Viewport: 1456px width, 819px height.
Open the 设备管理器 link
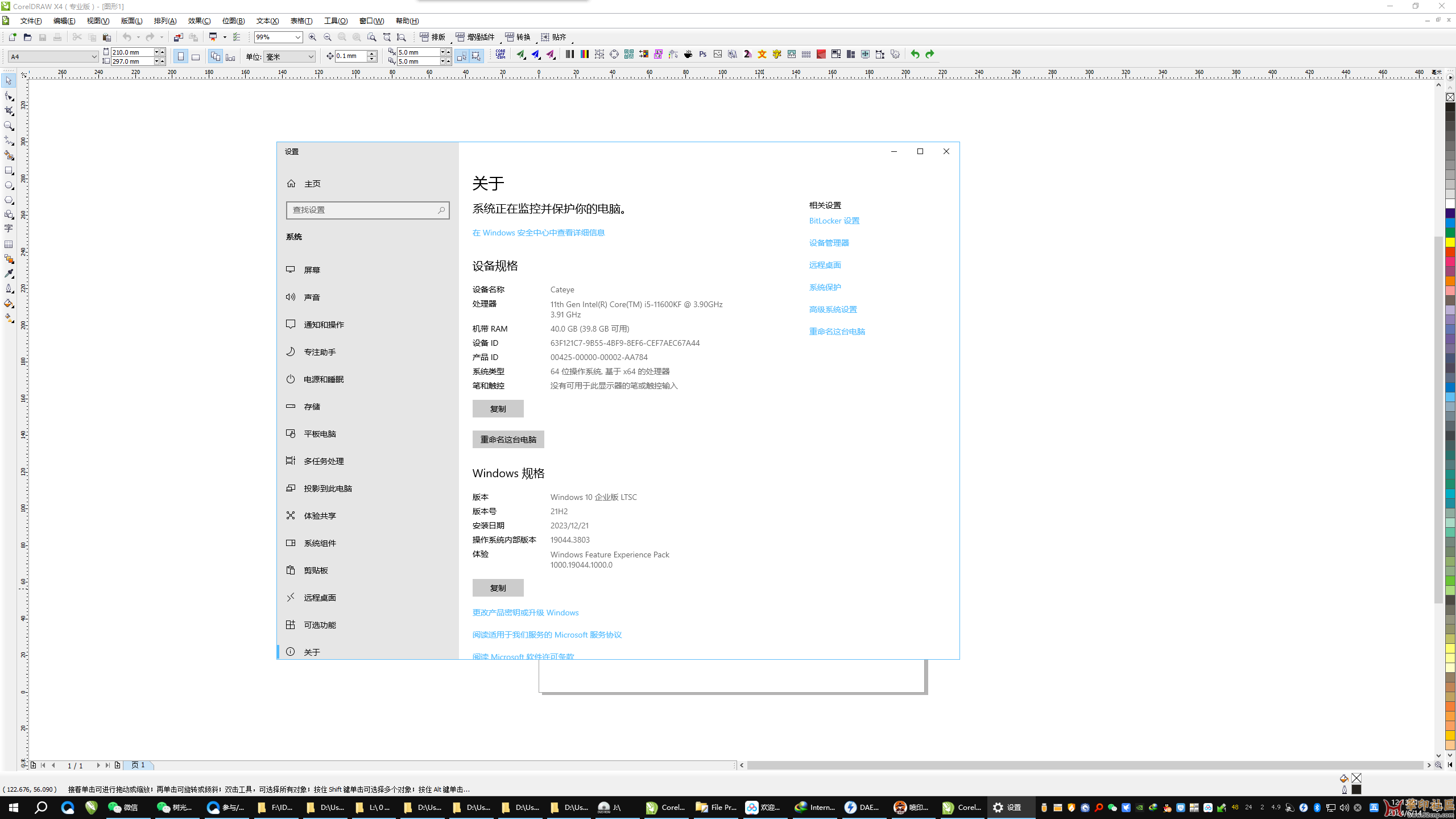pyautogui.click(x=829, y=243)
